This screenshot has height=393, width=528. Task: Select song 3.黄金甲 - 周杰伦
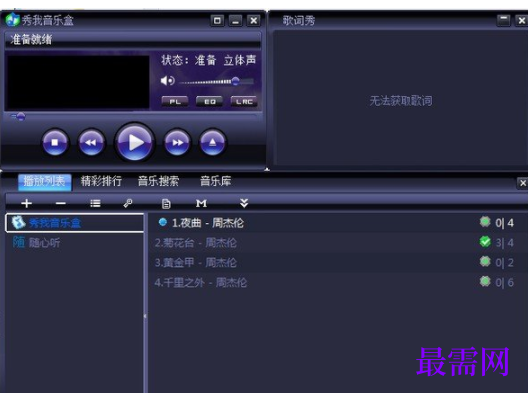tap(337, 263)
